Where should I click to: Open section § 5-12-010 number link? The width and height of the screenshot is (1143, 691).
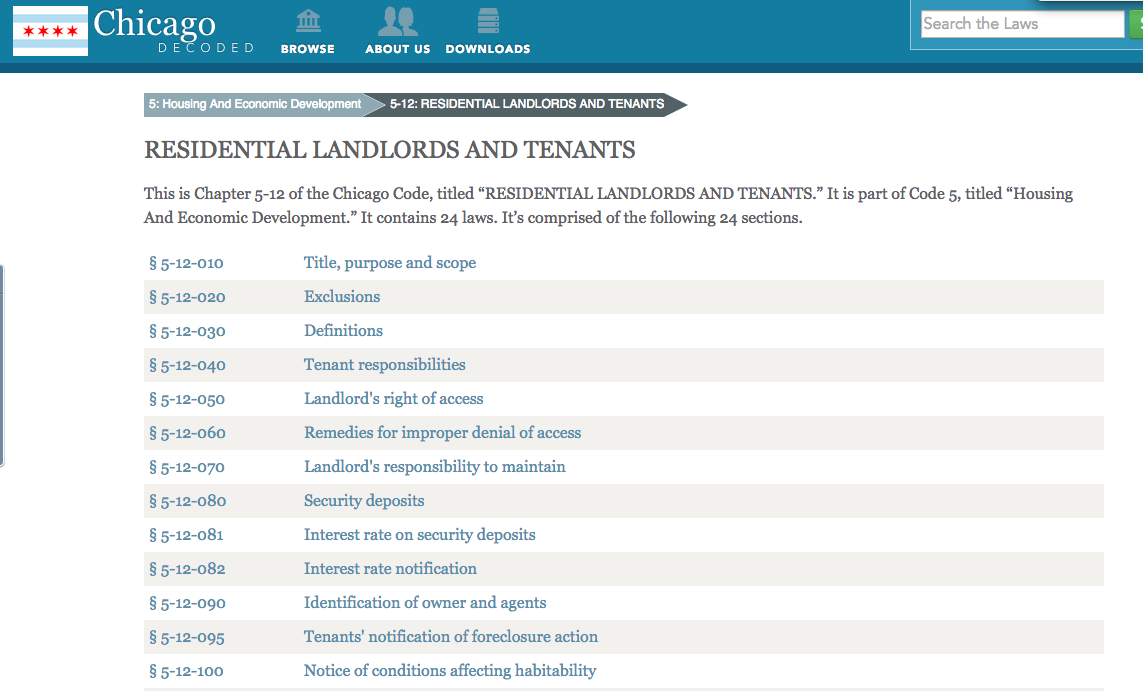[186, 263]
